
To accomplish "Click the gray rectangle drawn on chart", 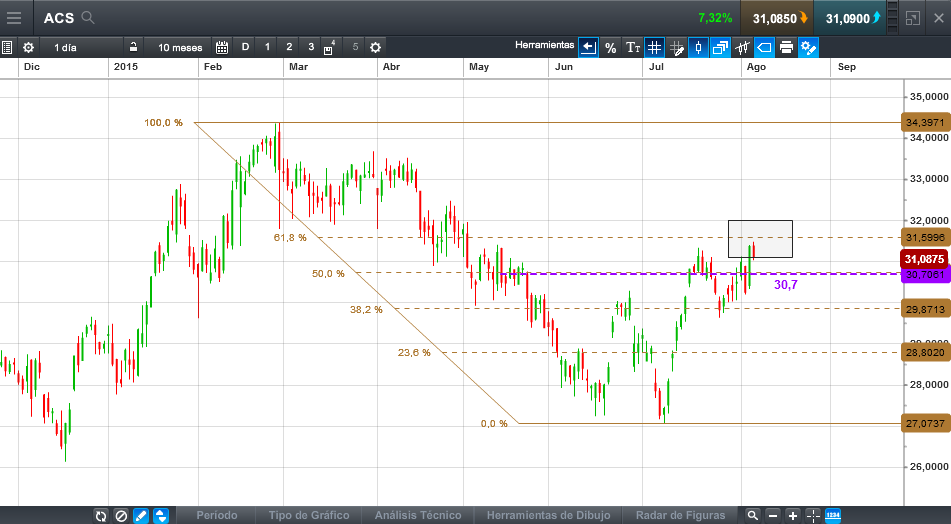I will 760,239.
